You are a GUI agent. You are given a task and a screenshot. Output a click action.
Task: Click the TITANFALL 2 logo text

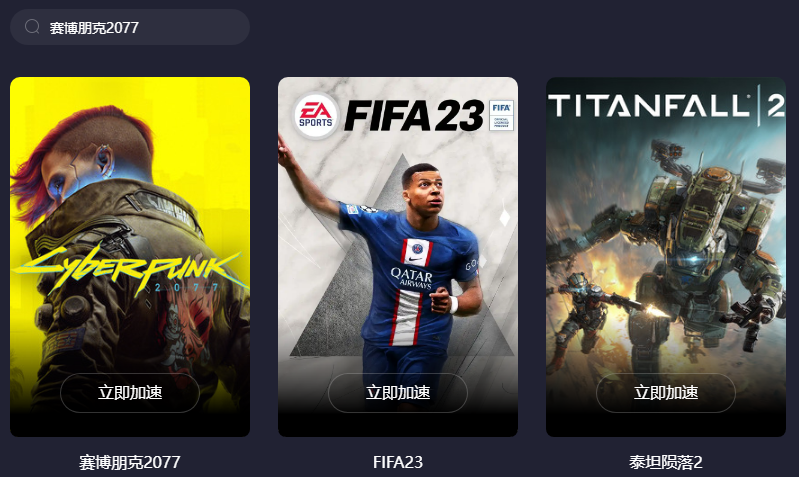click(x=667, y=106)
